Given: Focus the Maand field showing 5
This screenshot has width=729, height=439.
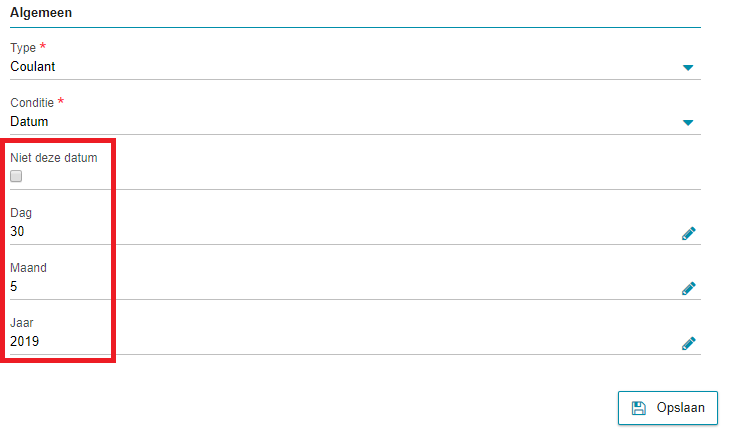Looking at the screenshot, I should (344, 286).
